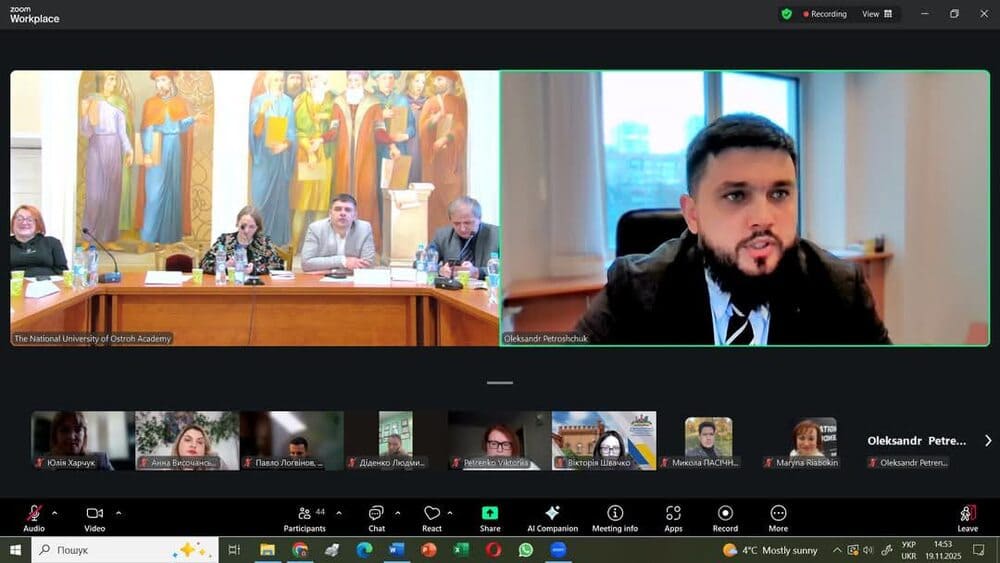Expand the arrow next to Participants
The image size is (1000, 563).
click(338, 513)
